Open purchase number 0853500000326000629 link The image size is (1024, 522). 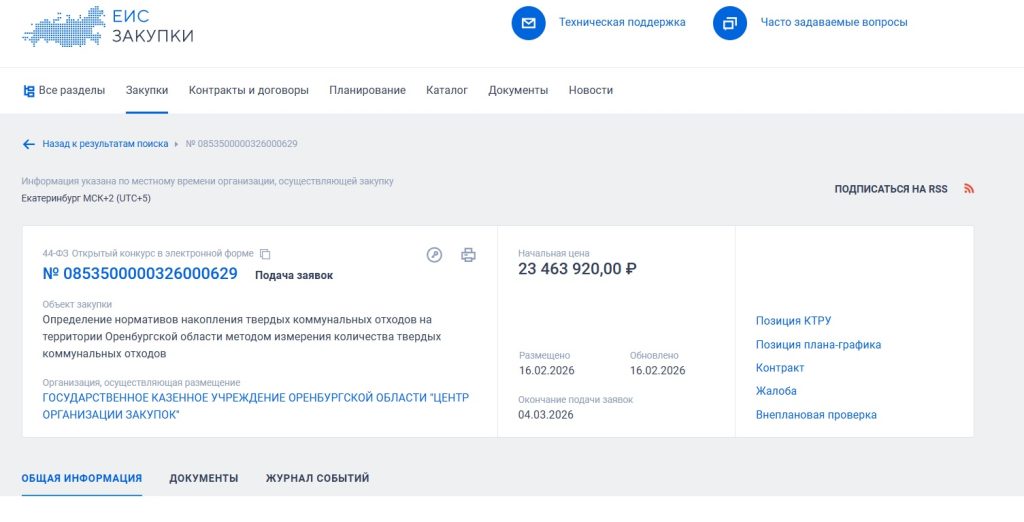(140, 274)
